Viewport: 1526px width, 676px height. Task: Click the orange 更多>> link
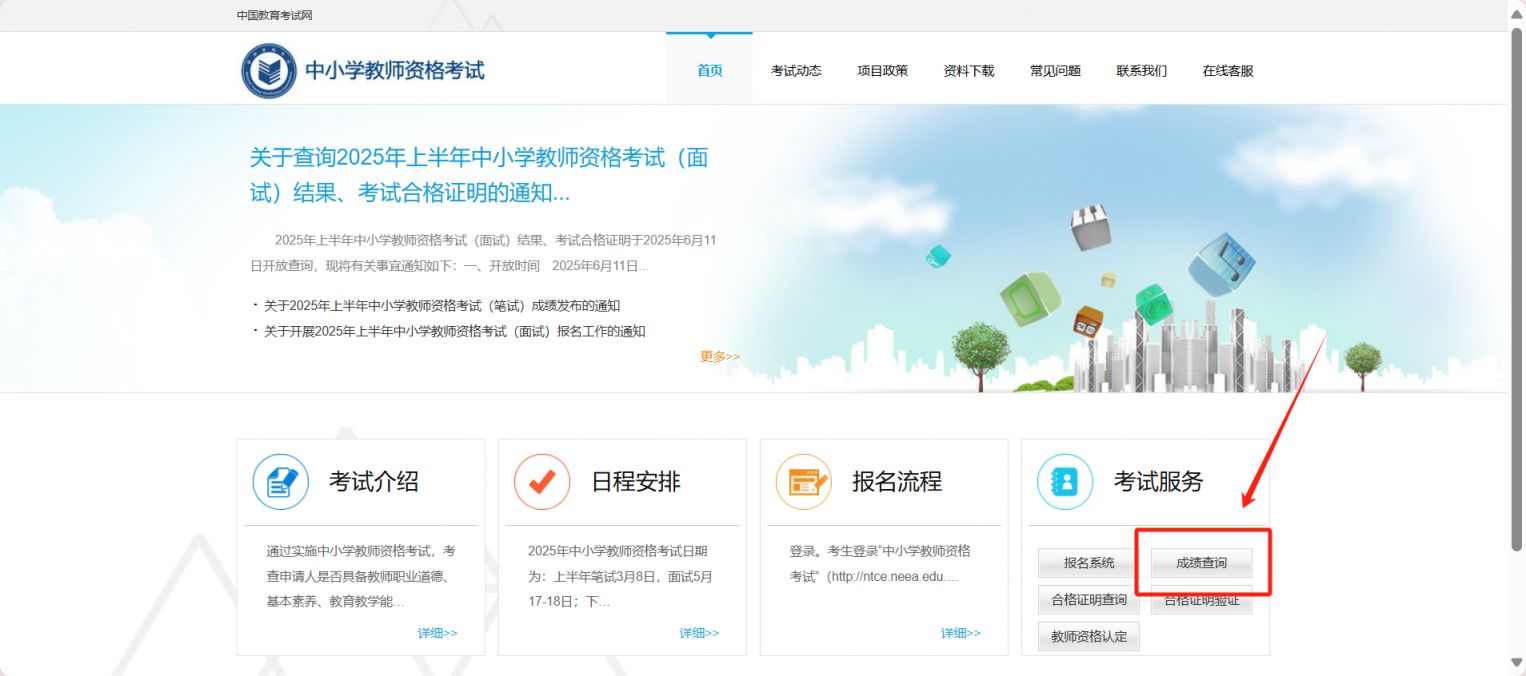click(x=720, y=356)
